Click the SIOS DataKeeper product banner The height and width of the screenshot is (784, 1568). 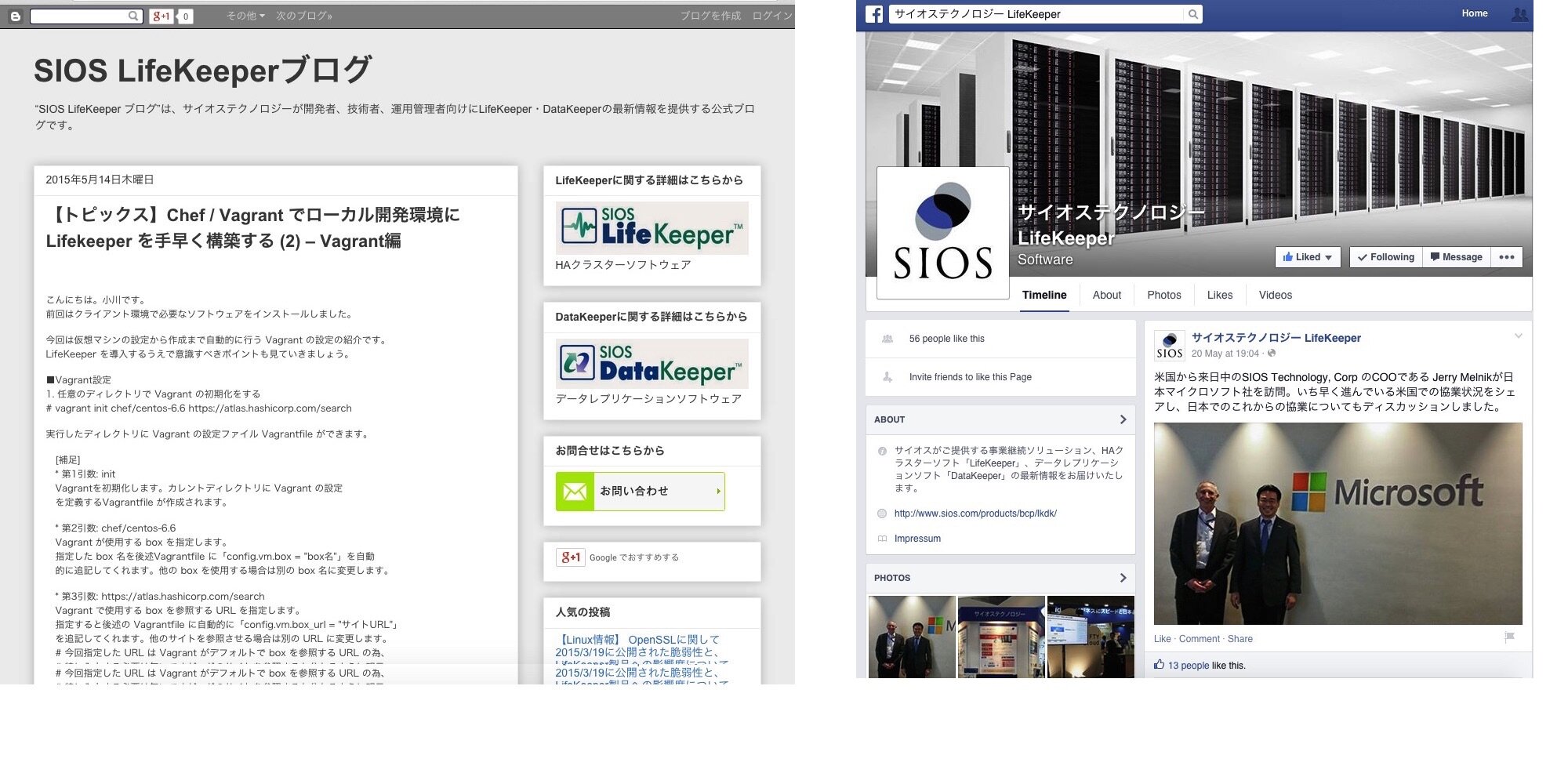click(652, 364)
